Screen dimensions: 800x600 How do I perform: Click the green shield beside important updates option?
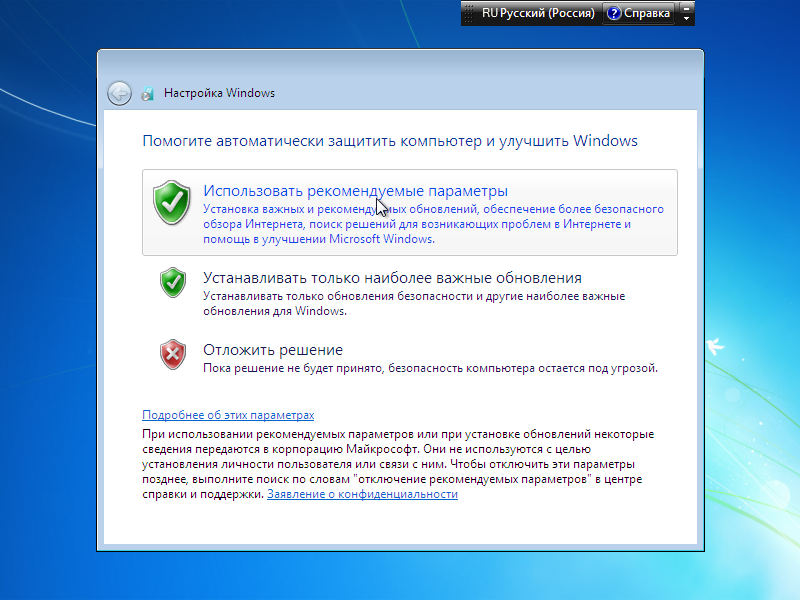173,282
